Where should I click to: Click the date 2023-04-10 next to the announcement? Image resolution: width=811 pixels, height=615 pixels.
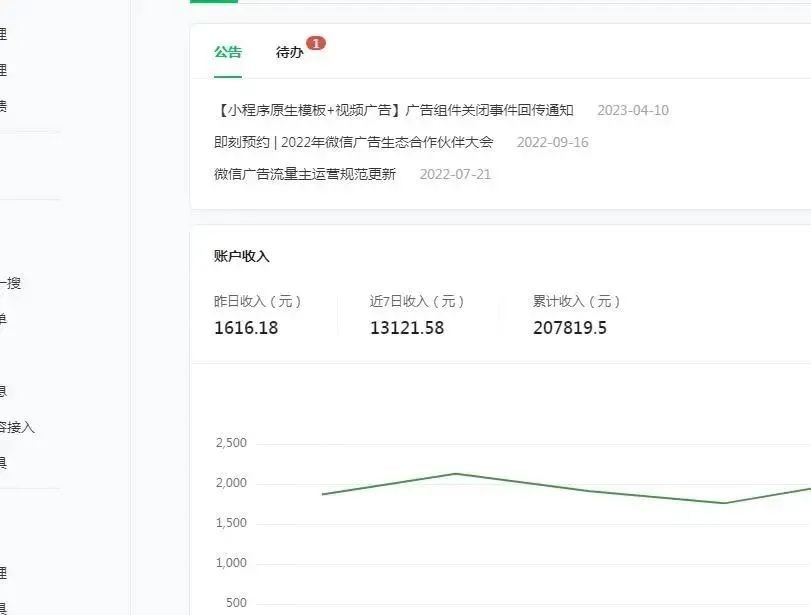(633, 110)
